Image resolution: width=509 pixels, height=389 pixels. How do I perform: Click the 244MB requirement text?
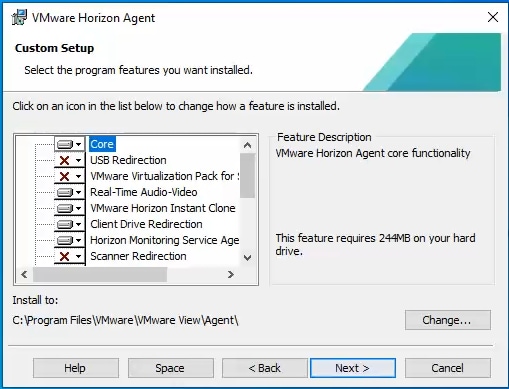[x=375, y=245]
